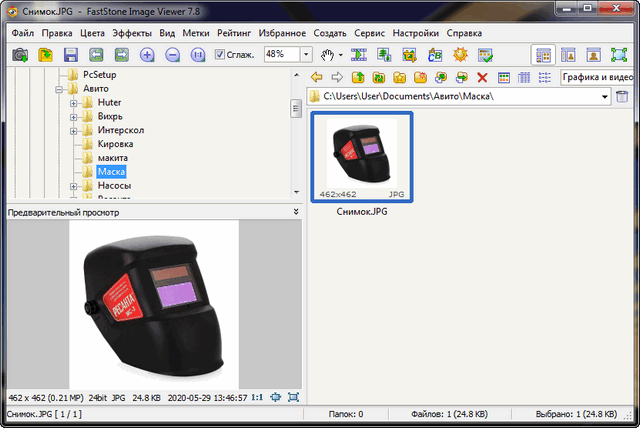Select the Кировка folder in tree
This screenshot has height=428, width=640.
point(115,144)
